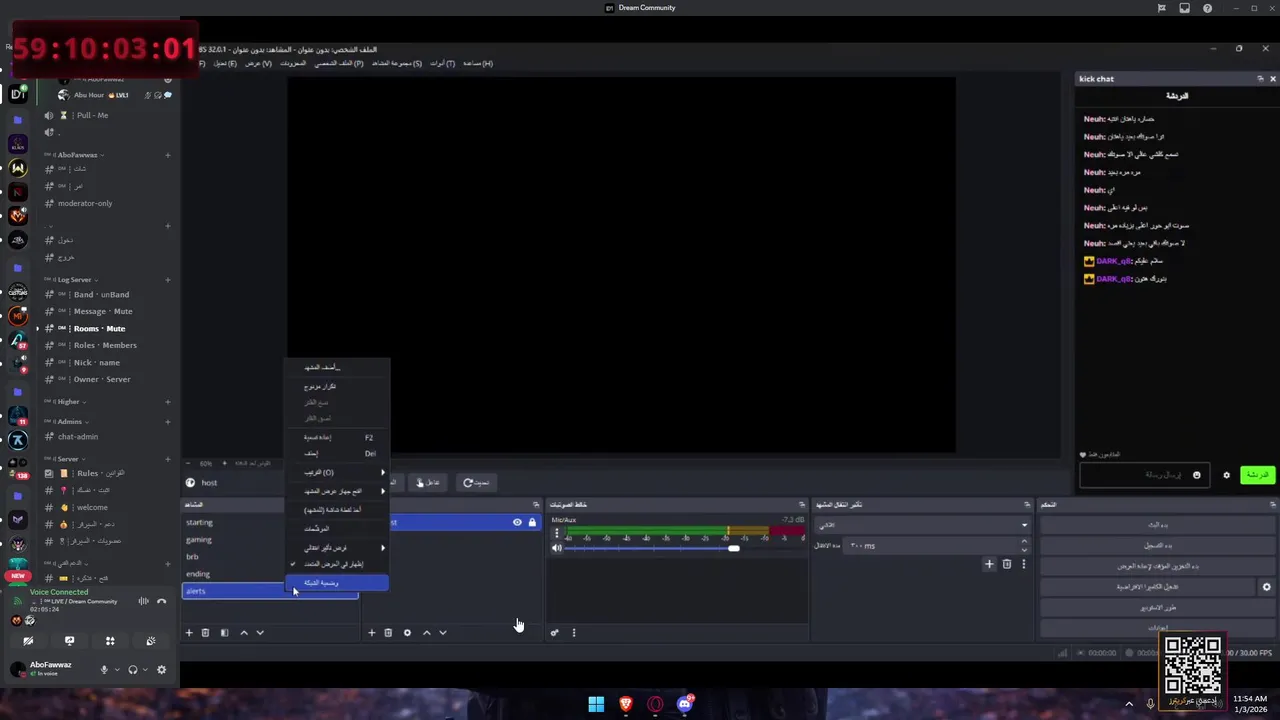Image resolution: width=1280 pixels, height=720 pixels.
Task: Choose Rename F2 in the context menu
Action: pyautogui.click(x=336, y=437)
